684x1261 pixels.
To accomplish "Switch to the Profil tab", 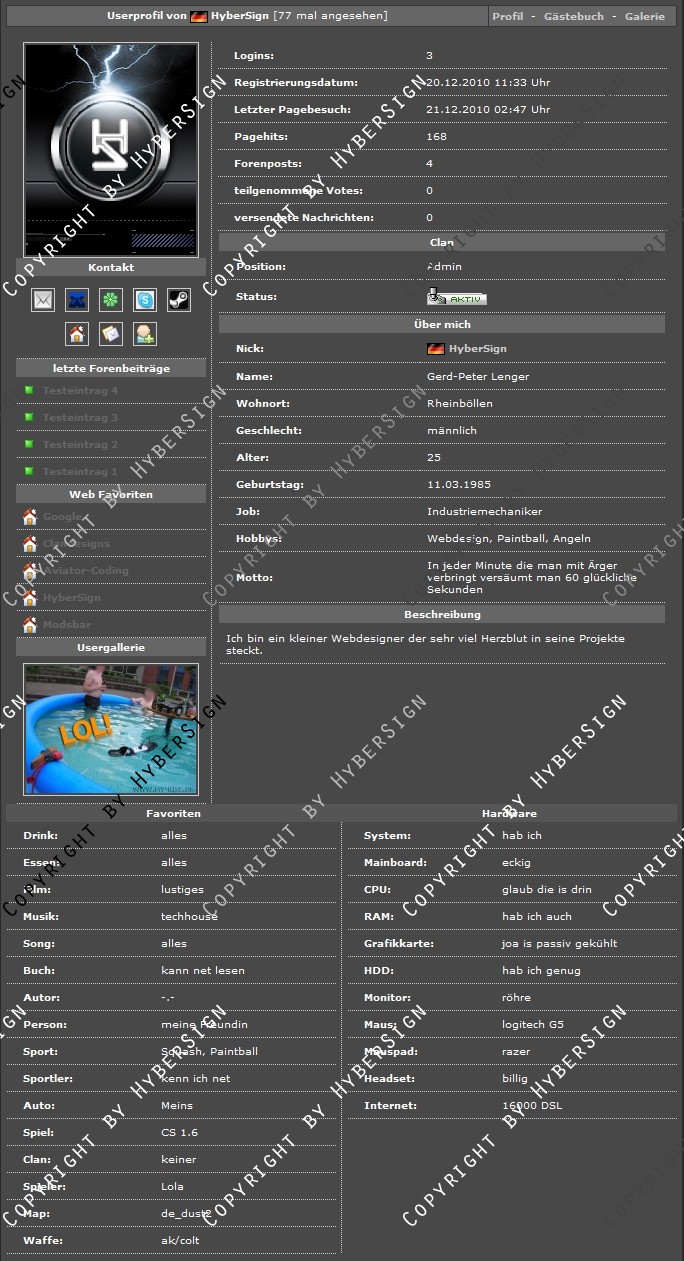I will 508,17.
